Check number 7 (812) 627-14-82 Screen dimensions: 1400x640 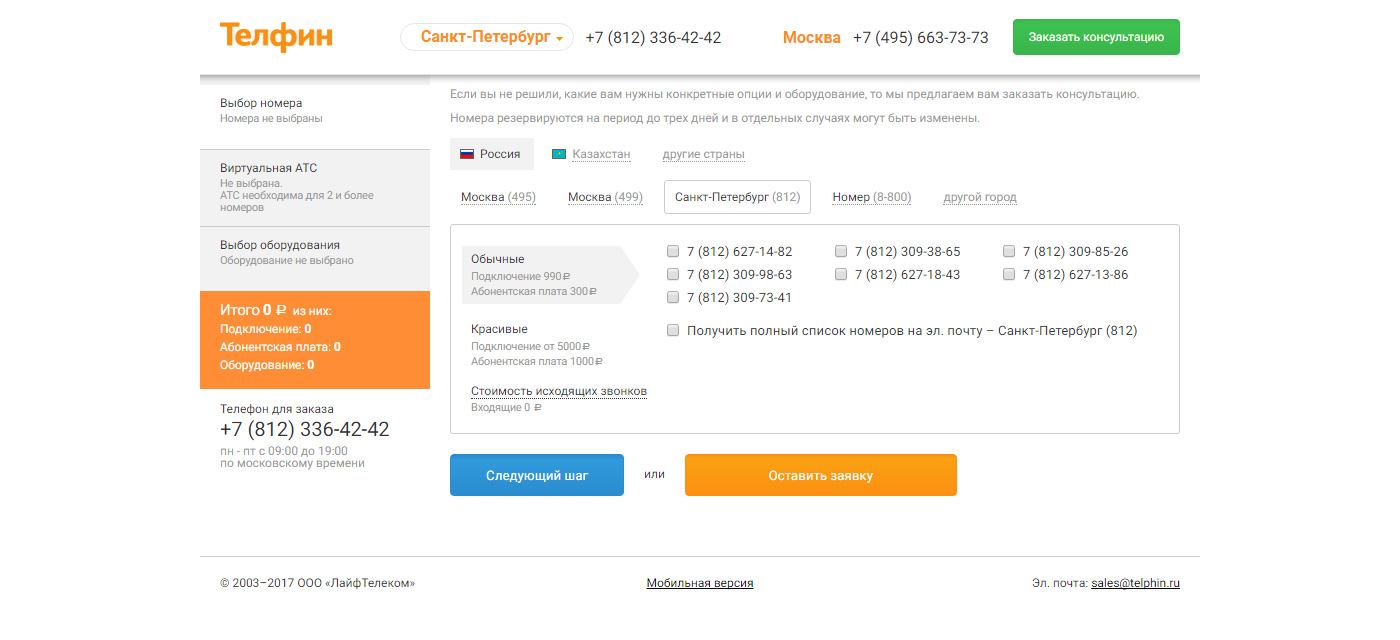pos(673,251)
